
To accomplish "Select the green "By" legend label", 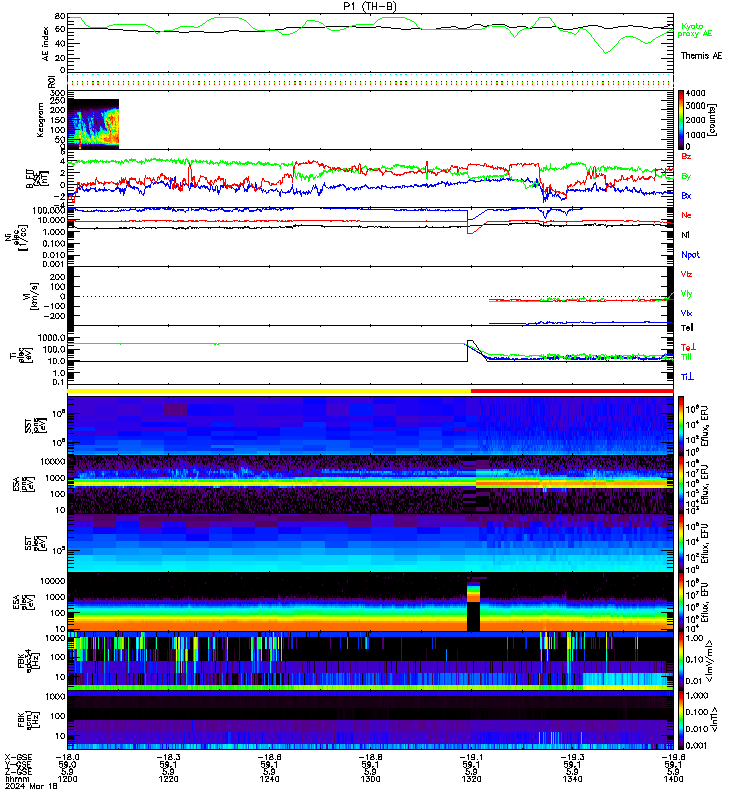I will click(686, 176).
